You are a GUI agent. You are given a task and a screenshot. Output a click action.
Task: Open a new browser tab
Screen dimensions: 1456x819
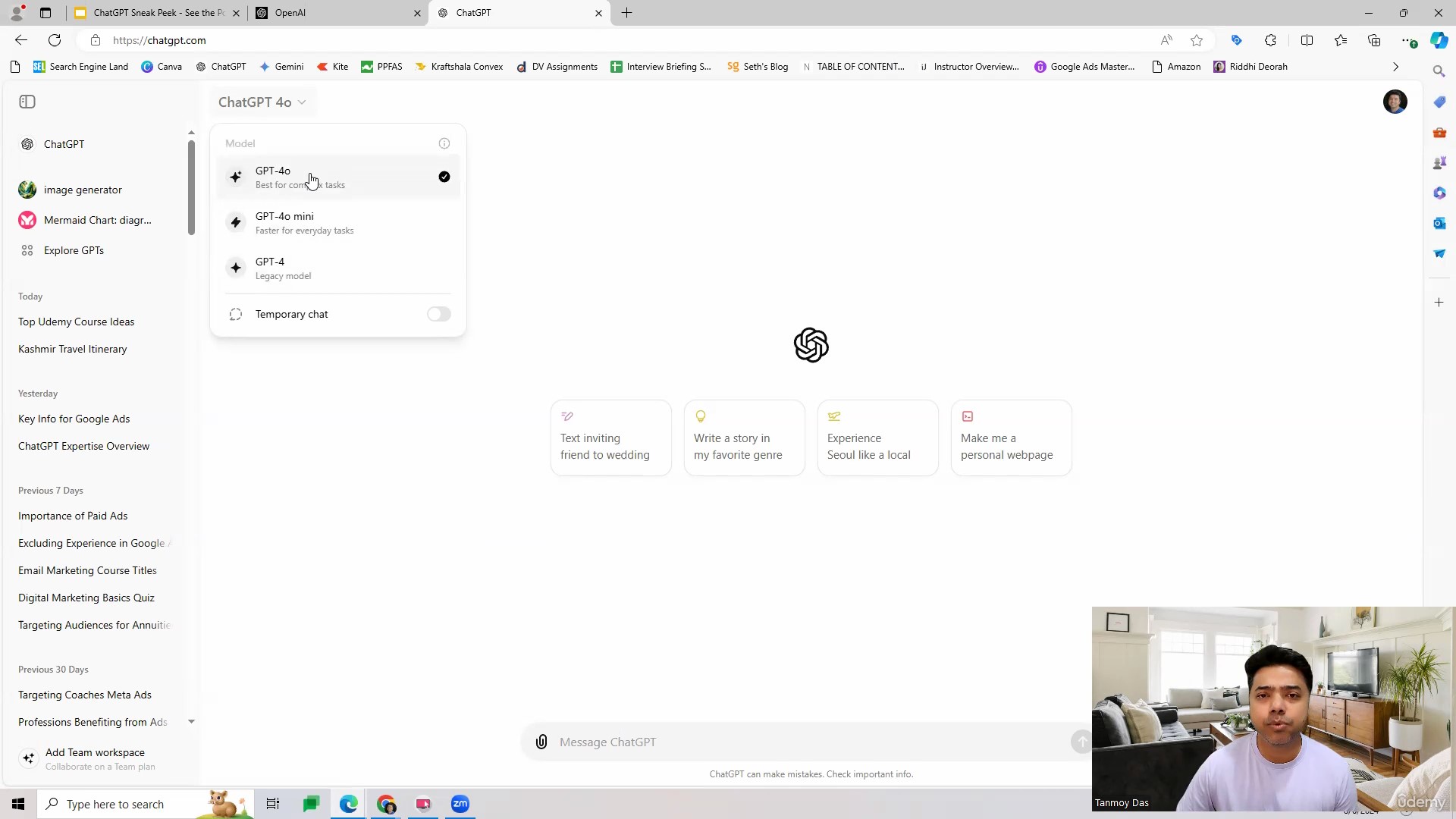[626, 13]
